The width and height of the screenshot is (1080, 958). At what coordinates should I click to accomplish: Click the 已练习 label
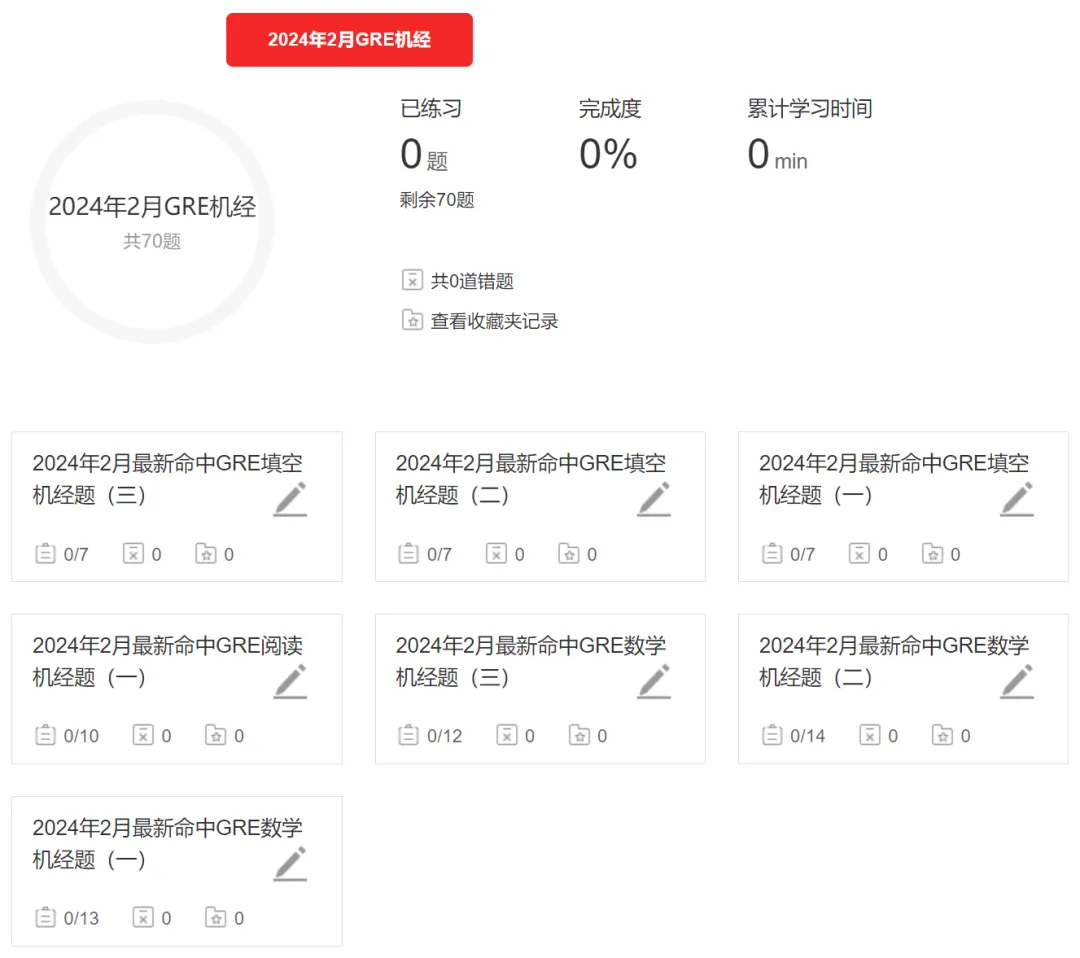(x=431, y=108)
